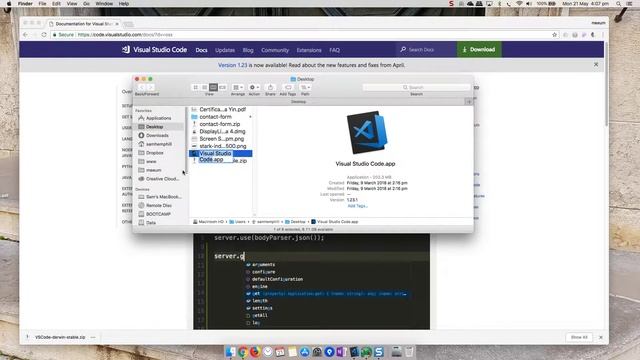
Task: Click the browser address bar
Action: click(302, 35)
